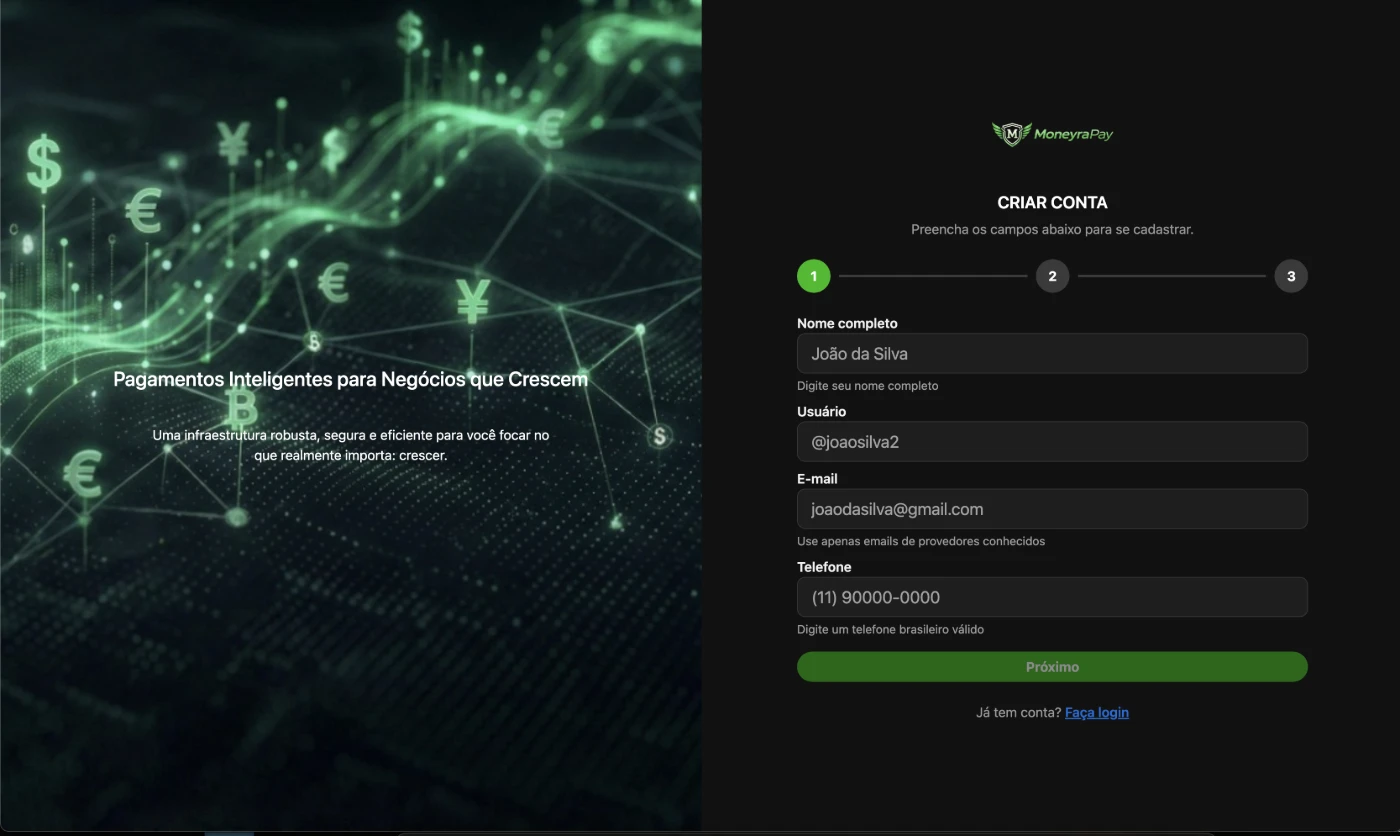The image size is (1400, 836).
Task: Select the E-mail input box
Action: [1052, 509]
